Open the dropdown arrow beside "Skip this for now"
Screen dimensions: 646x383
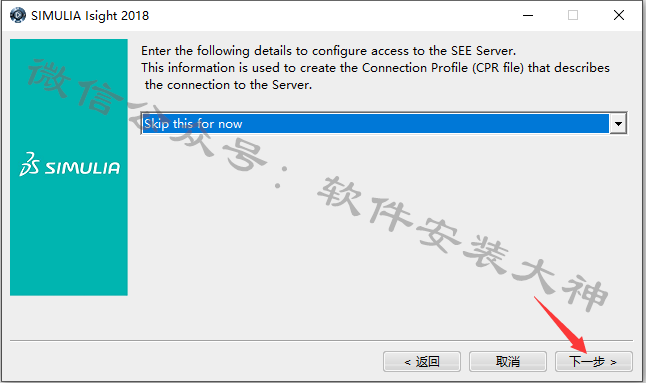tap(618, 124)
